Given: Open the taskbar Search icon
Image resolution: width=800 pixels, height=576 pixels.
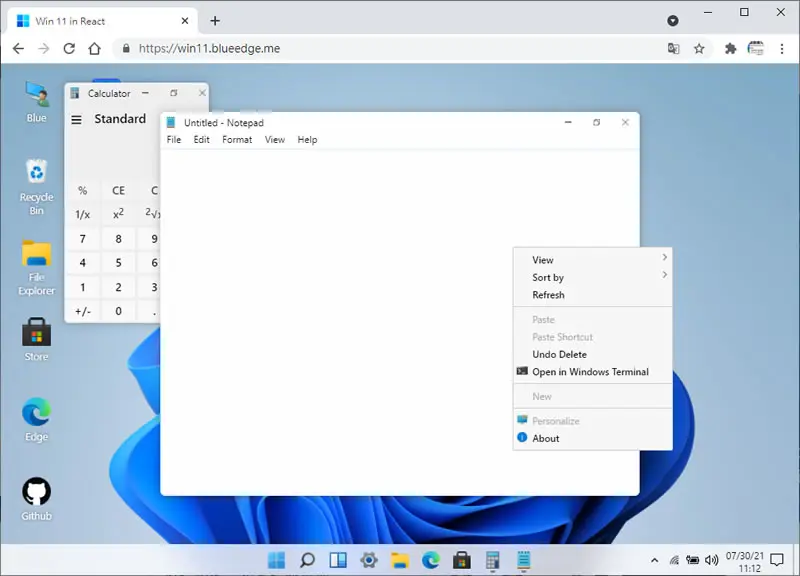Looking at the screenshot, I should [x=307, y=560].
